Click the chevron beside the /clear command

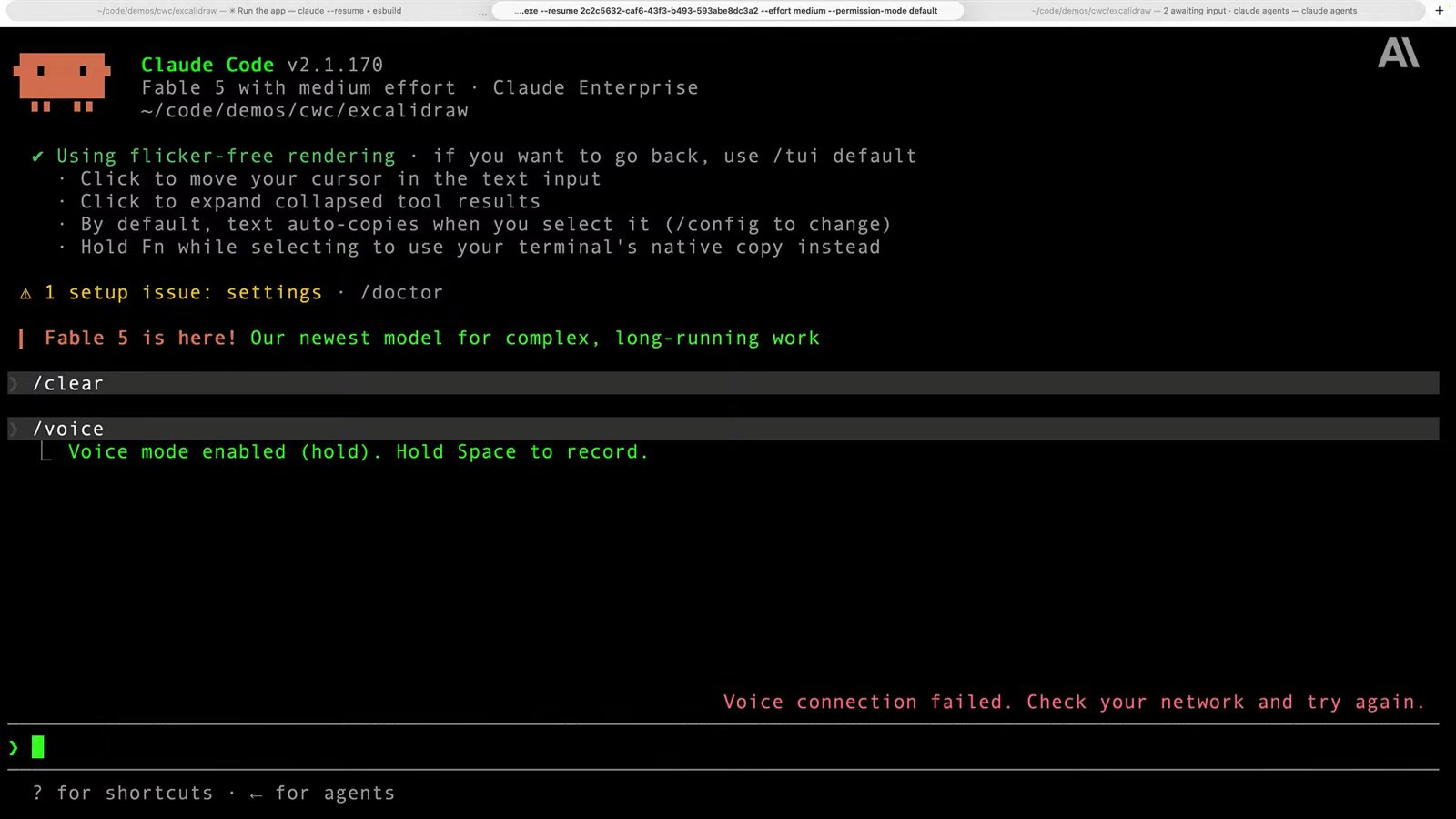(14, 384)
